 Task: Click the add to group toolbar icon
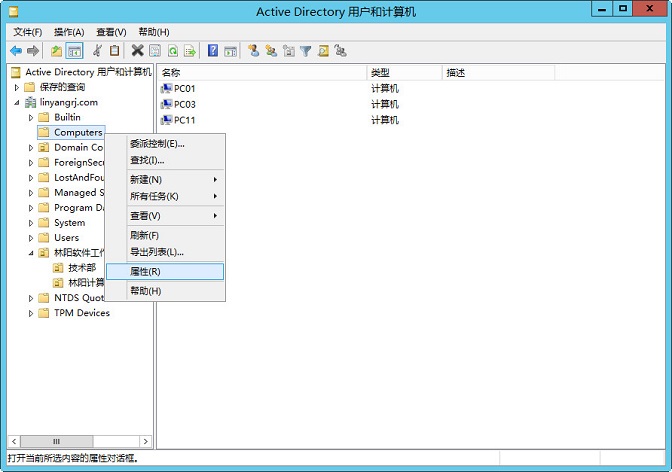pos(340,51)
